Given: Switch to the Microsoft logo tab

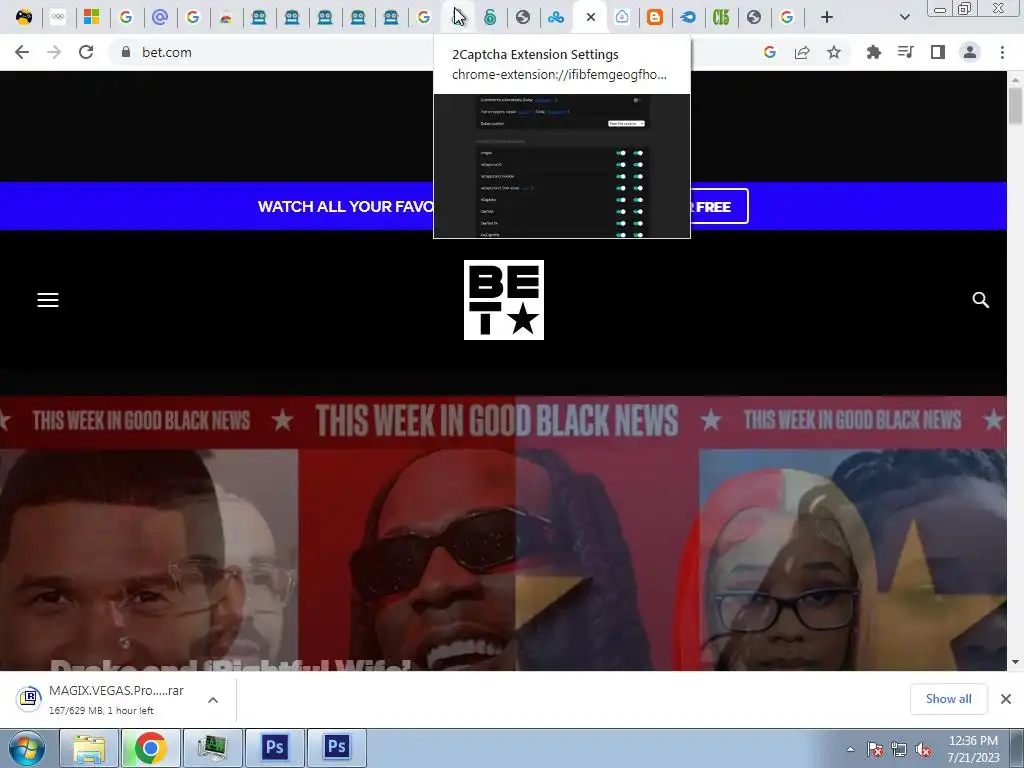Looking at the screenshot, I should [91, 17].
